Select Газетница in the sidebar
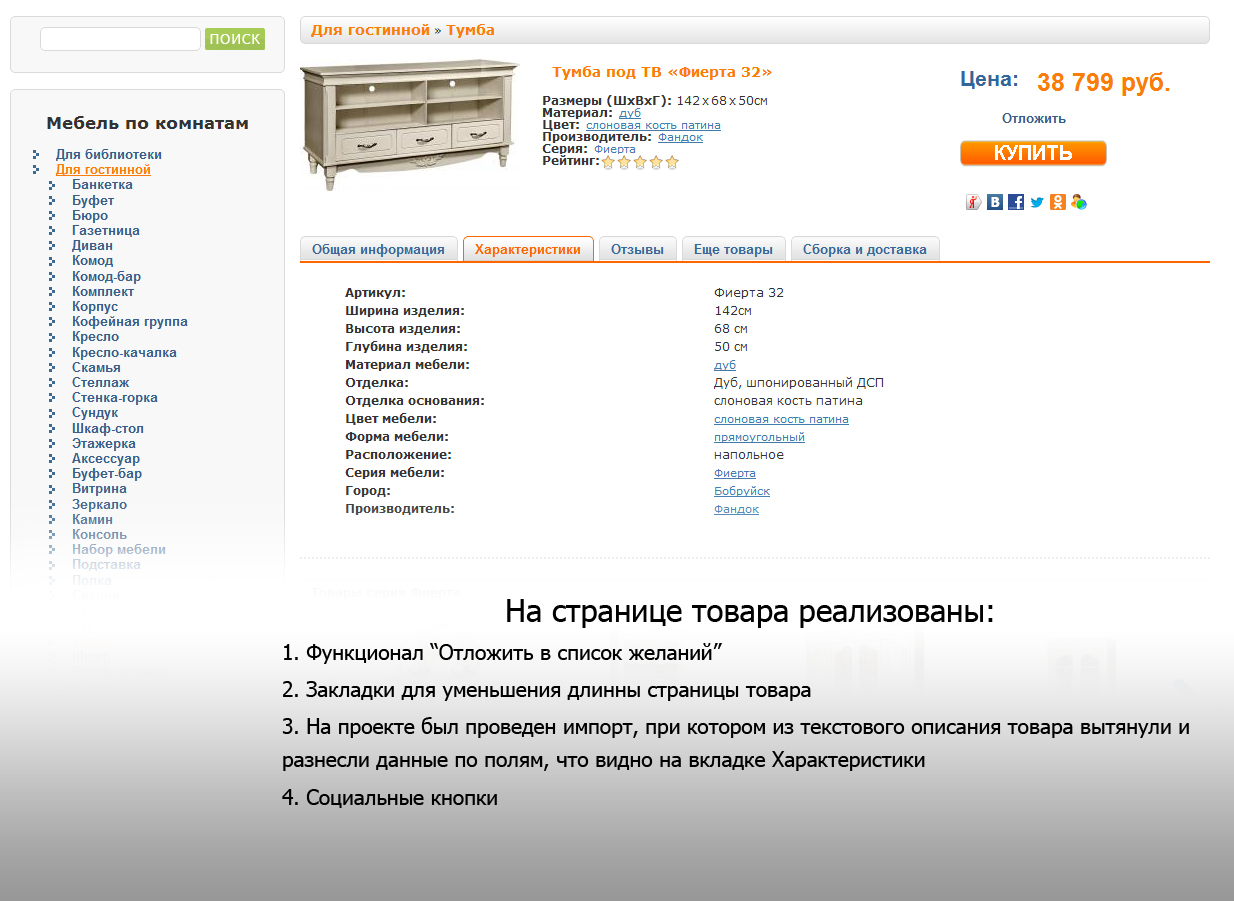Screen dimensions: 1234x901 tap(106, 230)
